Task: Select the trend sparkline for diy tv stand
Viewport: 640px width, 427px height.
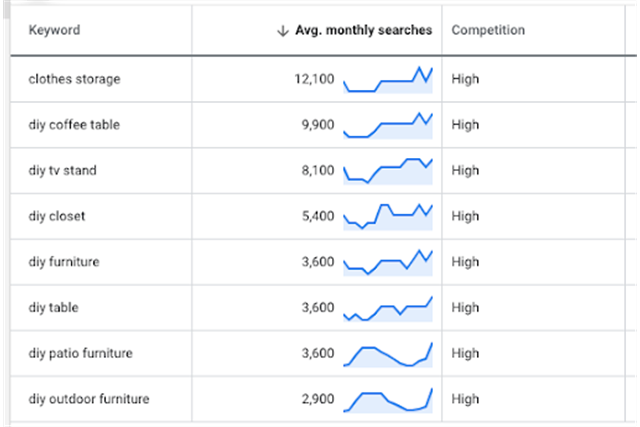Action: pos(388,171)
